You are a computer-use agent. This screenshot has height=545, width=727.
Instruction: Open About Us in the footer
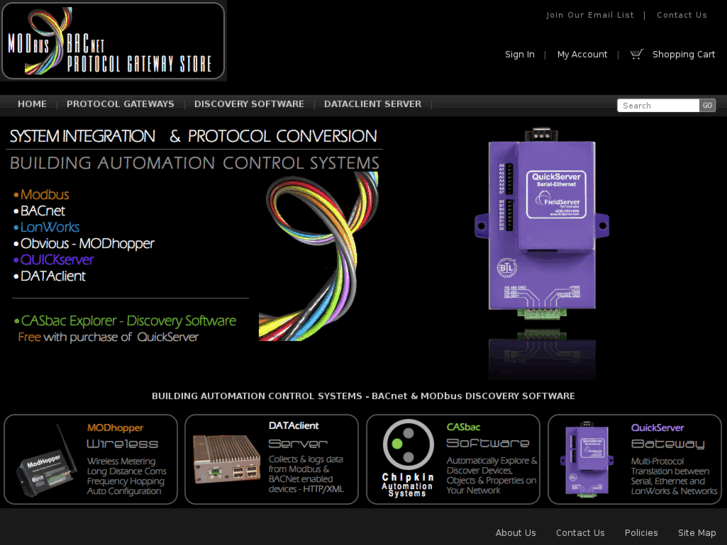coord(515,532)
